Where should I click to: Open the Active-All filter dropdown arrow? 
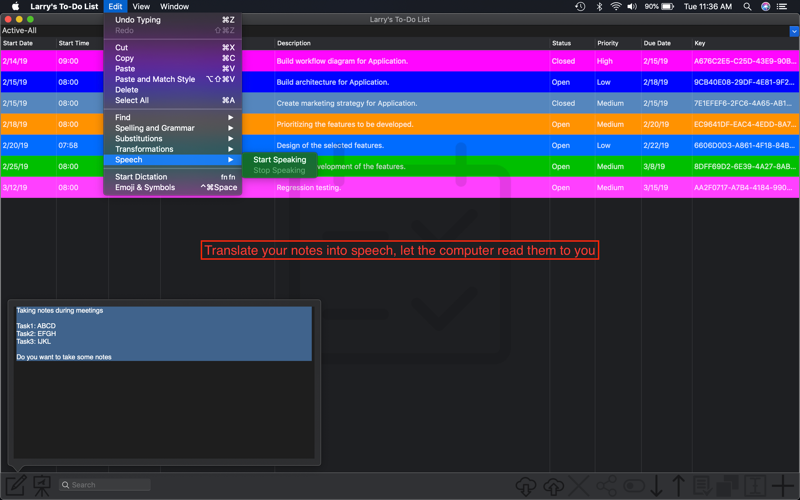pos(794,31)
